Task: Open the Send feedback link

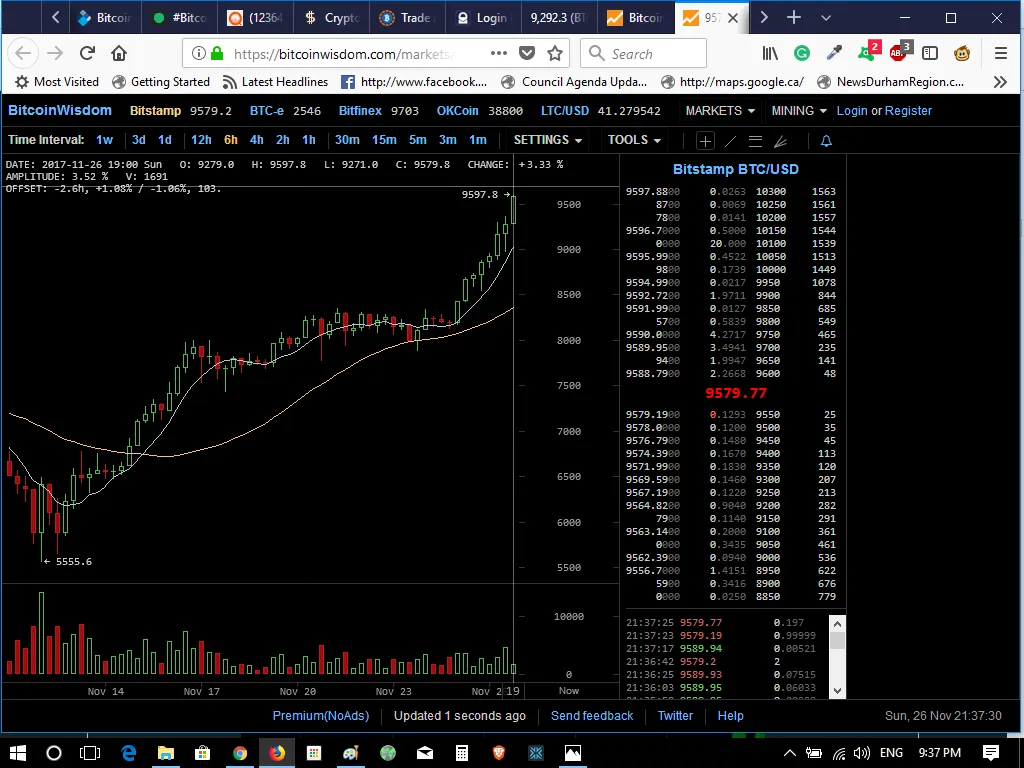Action: pyautogui.click(x=592, y=716)
